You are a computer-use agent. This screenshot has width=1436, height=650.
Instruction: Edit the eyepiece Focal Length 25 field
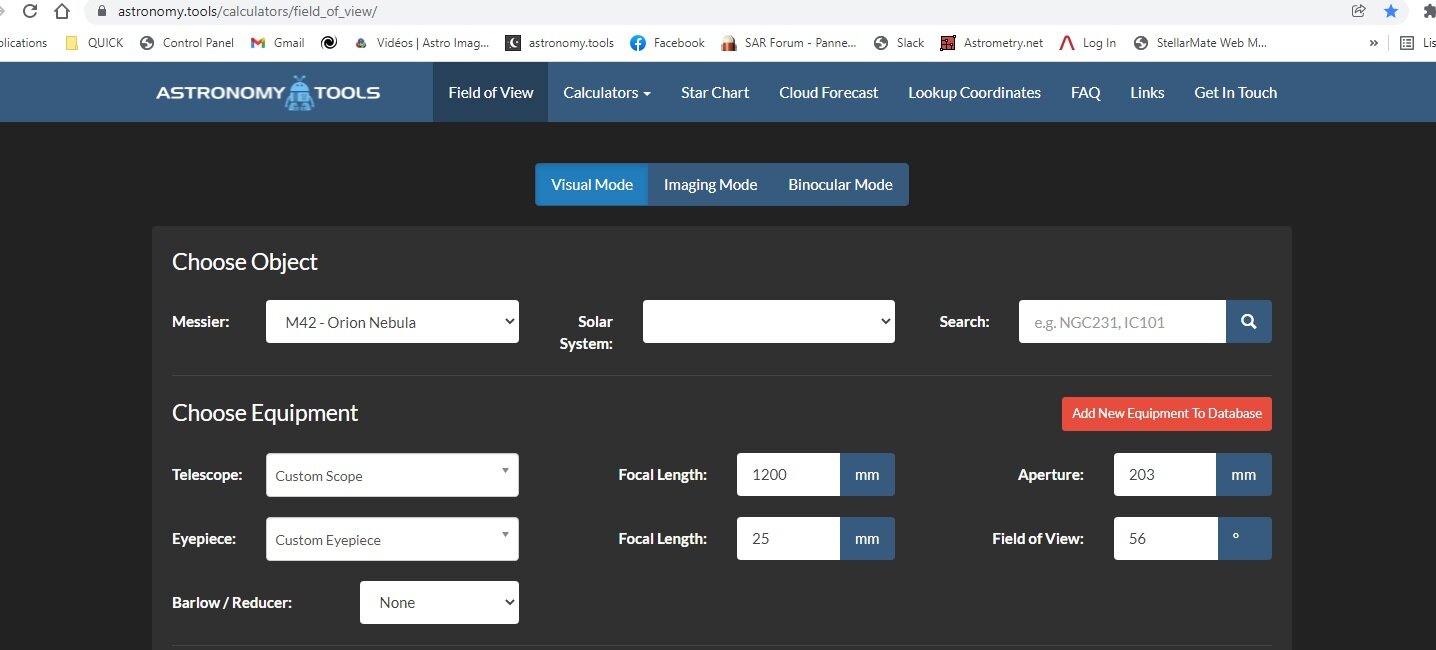coord(788,538)
